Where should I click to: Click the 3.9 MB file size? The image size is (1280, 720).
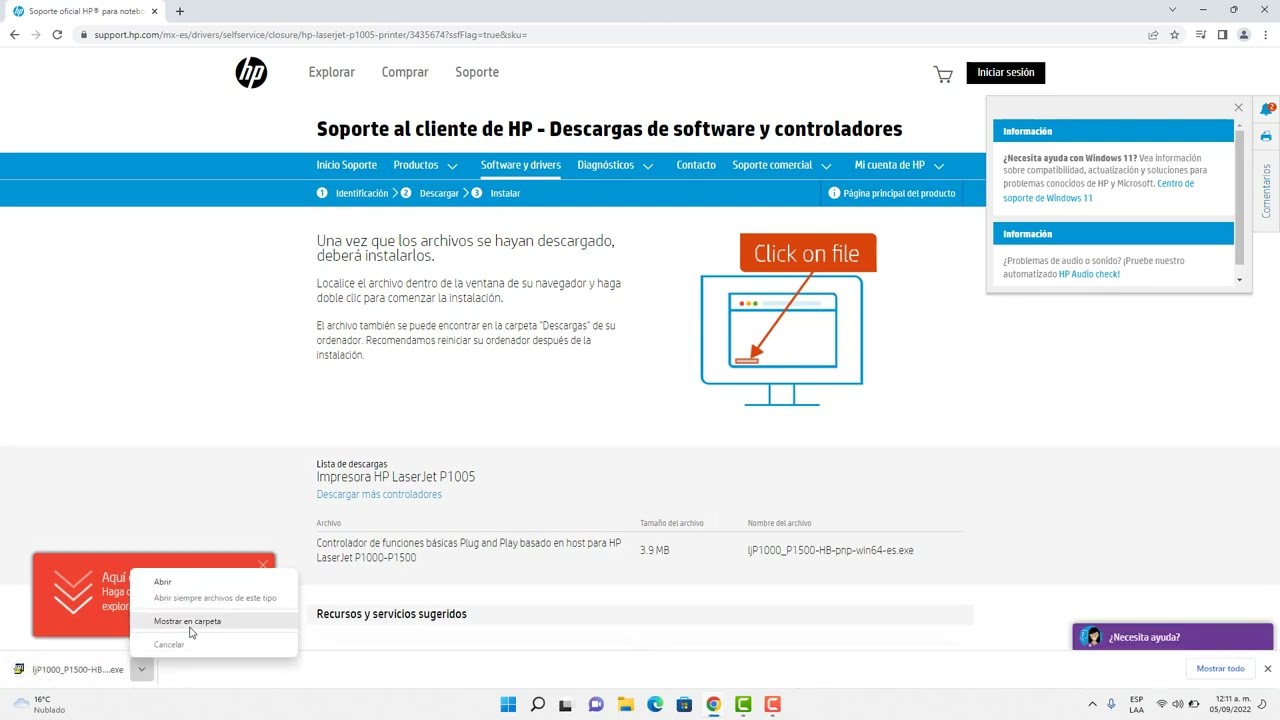[x=655, y=550]
